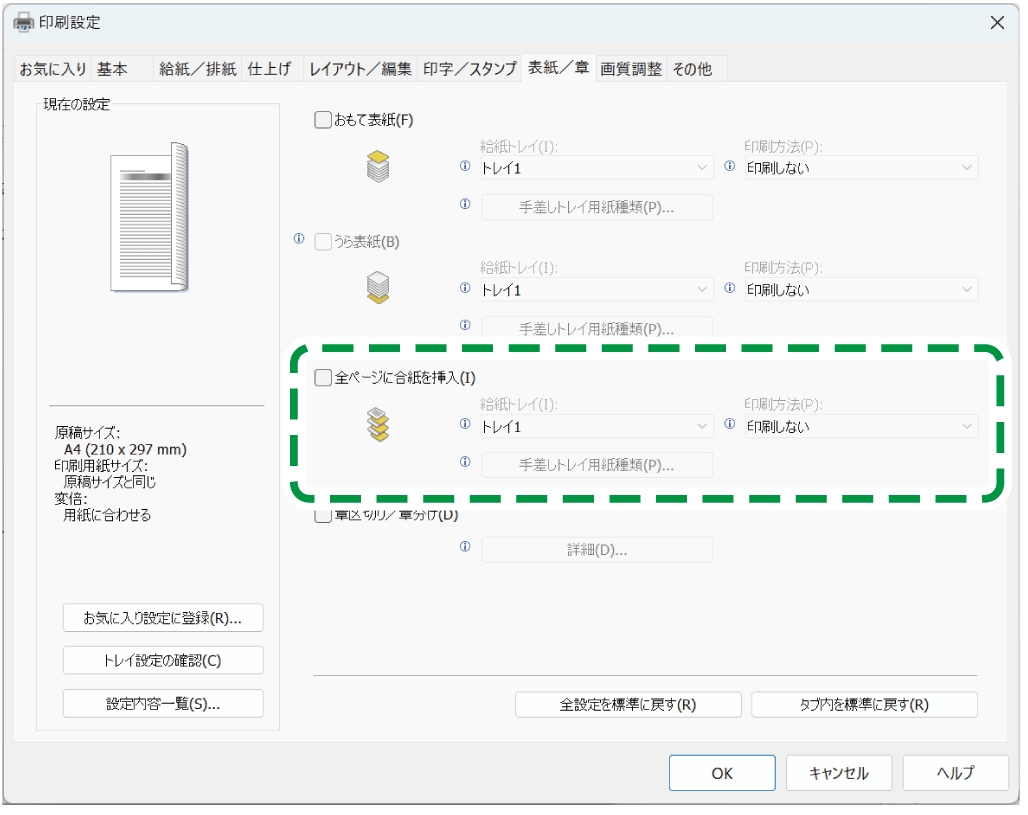Screen dimensions: 1028x815
Task: Check the うら表紙(B) checkbox
Action: pyautogui.click(x=322, y=242)
